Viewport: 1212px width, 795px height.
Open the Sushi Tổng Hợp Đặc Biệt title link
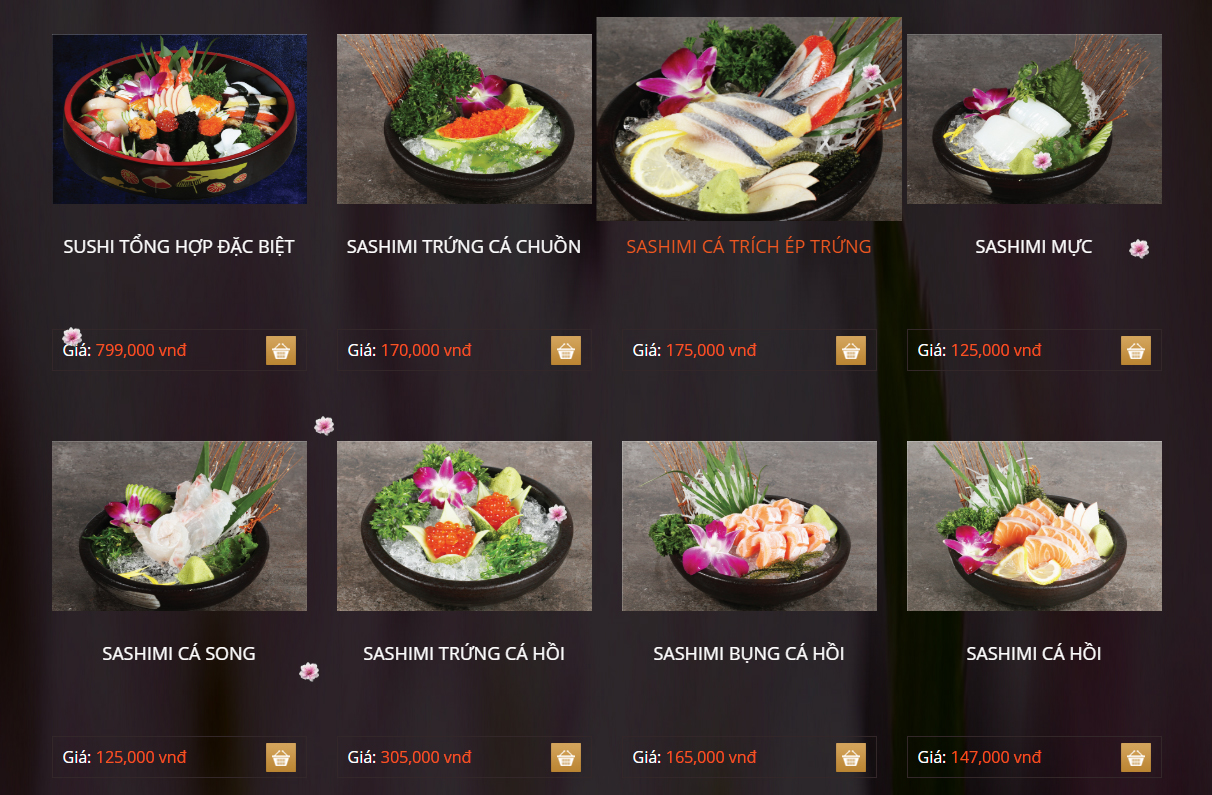coord(179,246)
